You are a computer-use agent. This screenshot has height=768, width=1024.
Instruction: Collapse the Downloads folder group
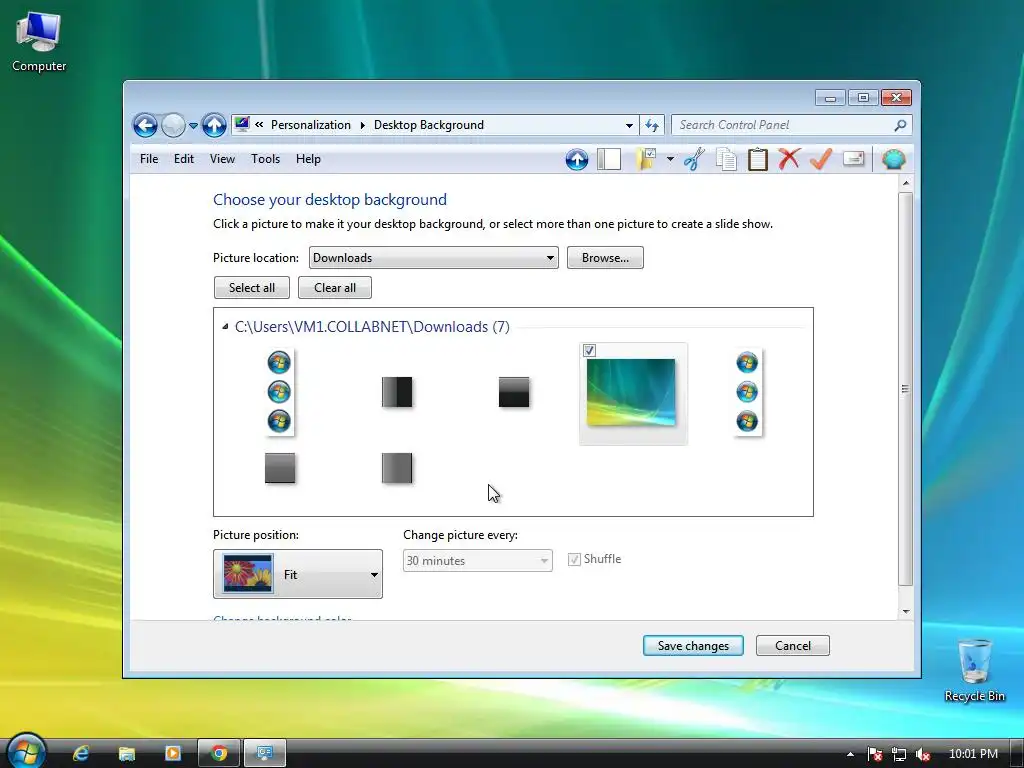(x=225, y=327)
